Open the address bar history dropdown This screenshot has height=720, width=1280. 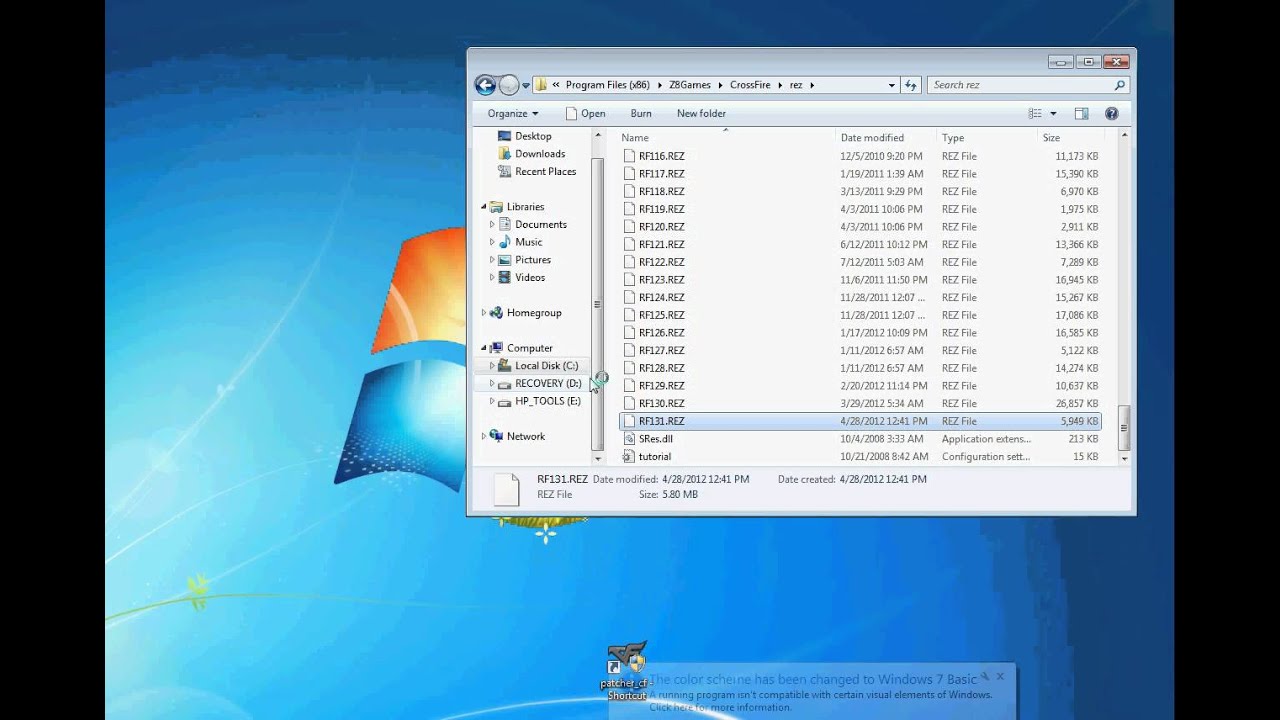click(x=892, y=85)
